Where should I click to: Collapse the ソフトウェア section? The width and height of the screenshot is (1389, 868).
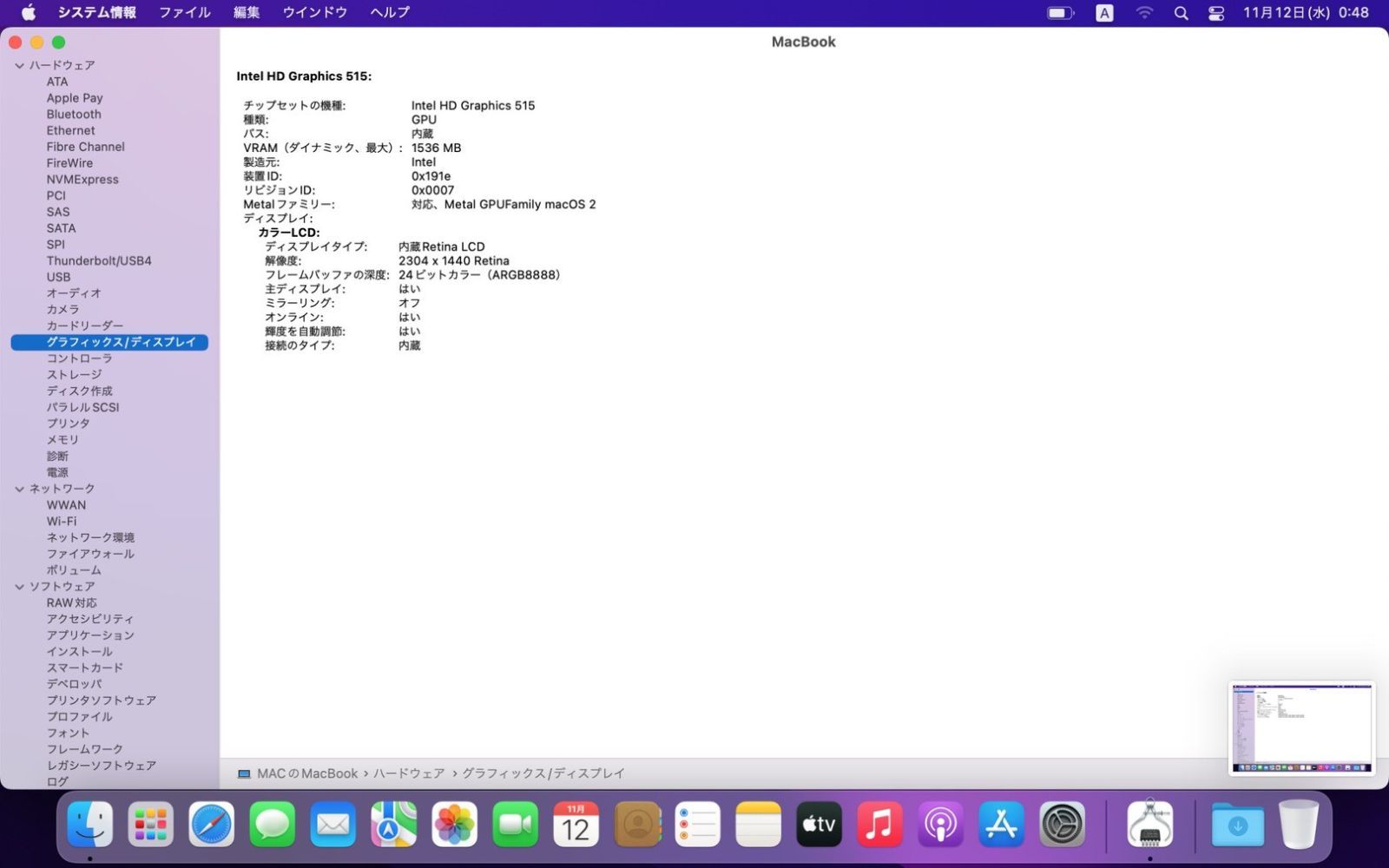pos(19,586)
